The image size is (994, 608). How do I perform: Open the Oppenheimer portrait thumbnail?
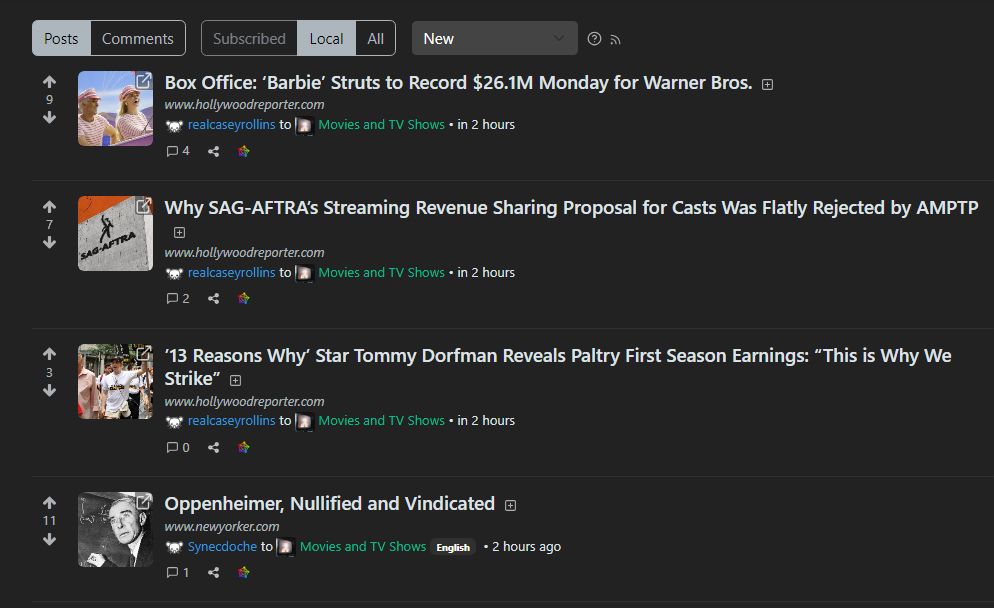(115, 529)
